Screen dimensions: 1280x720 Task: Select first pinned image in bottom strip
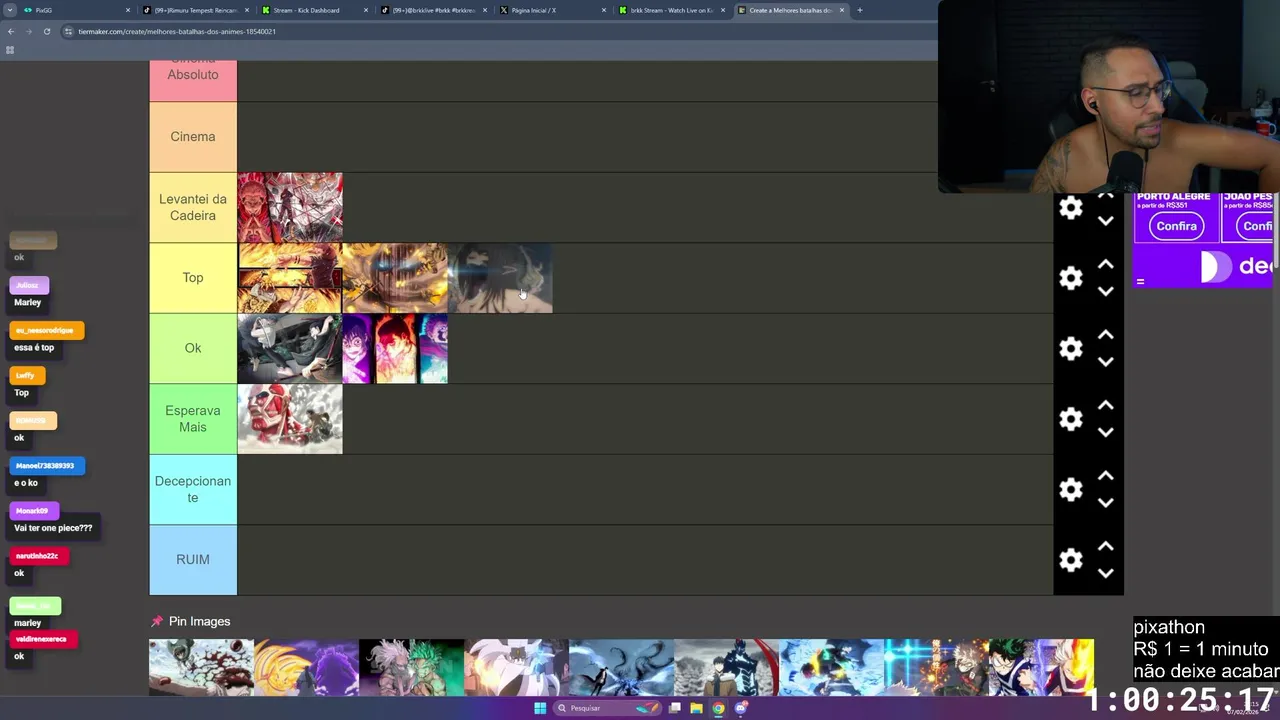tap(201, 668)
